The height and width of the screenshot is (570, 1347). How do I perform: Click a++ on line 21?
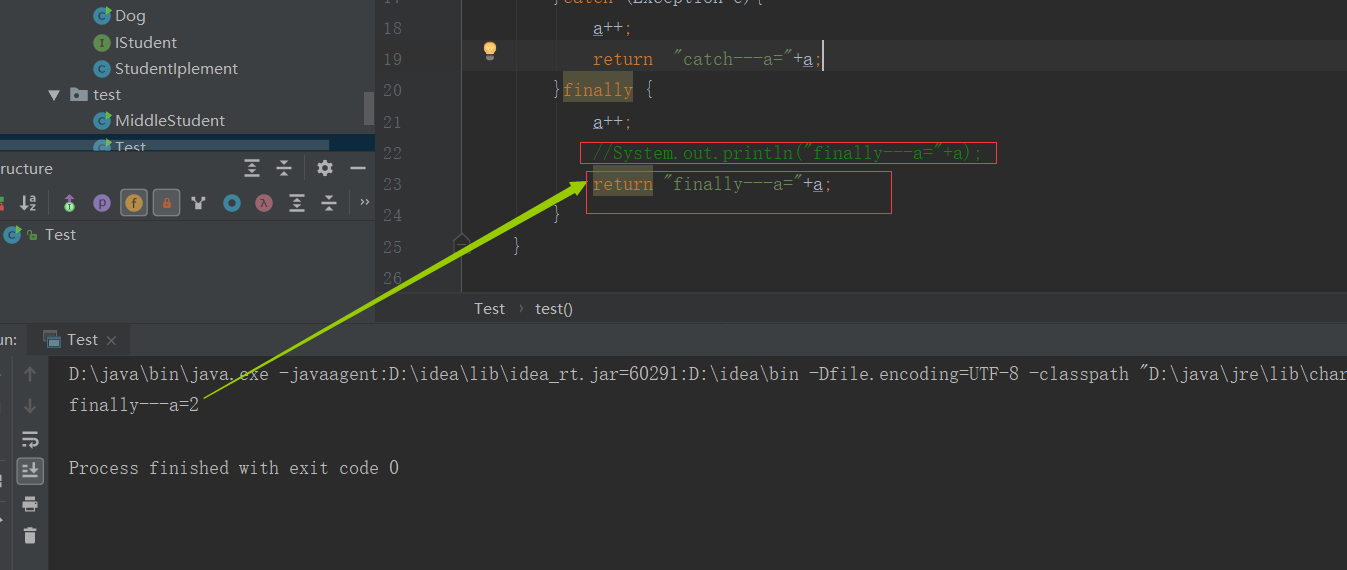[x=612, y=122]
